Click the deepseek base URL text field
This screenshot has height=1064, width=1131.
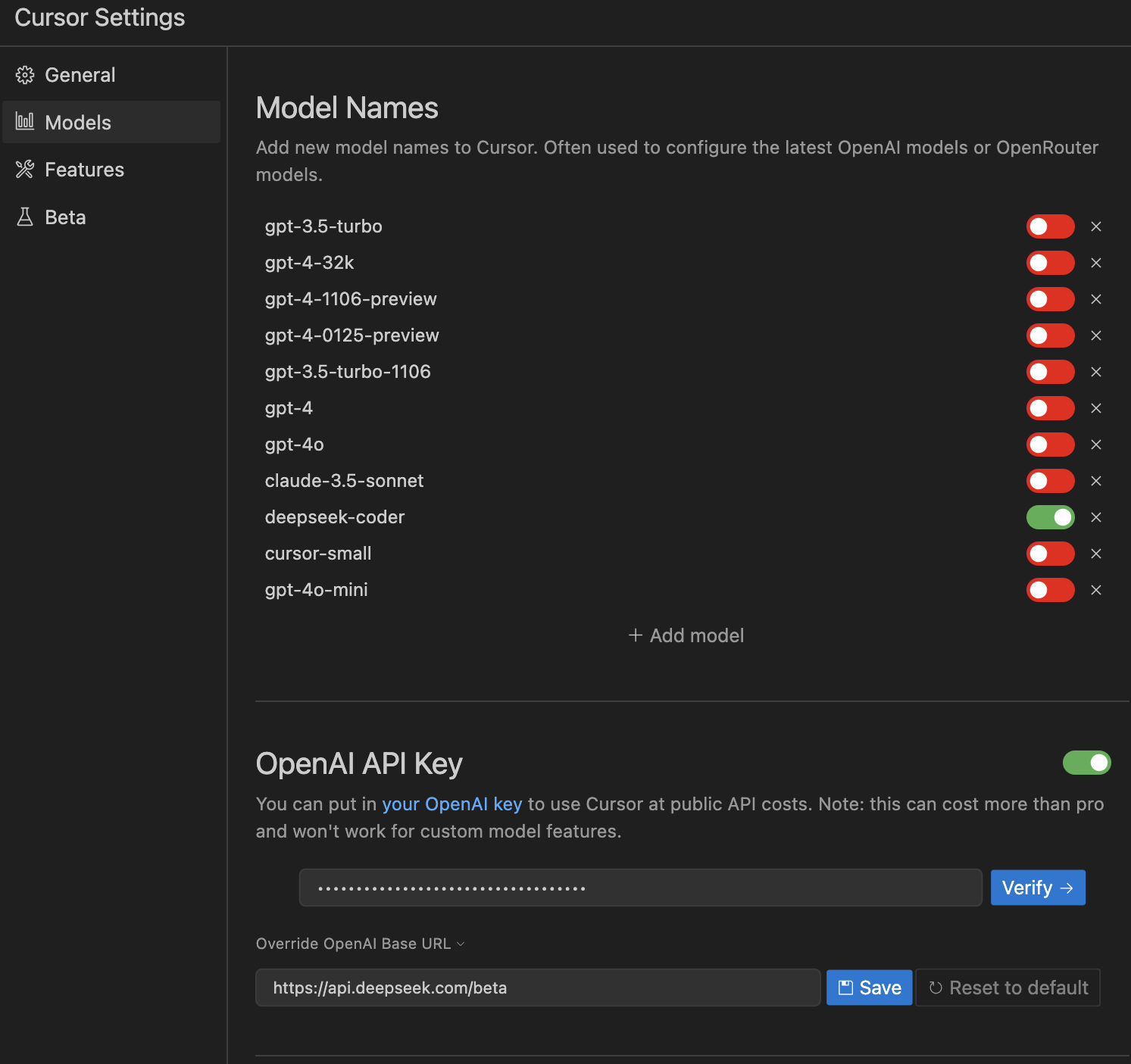tap(538, 987)
